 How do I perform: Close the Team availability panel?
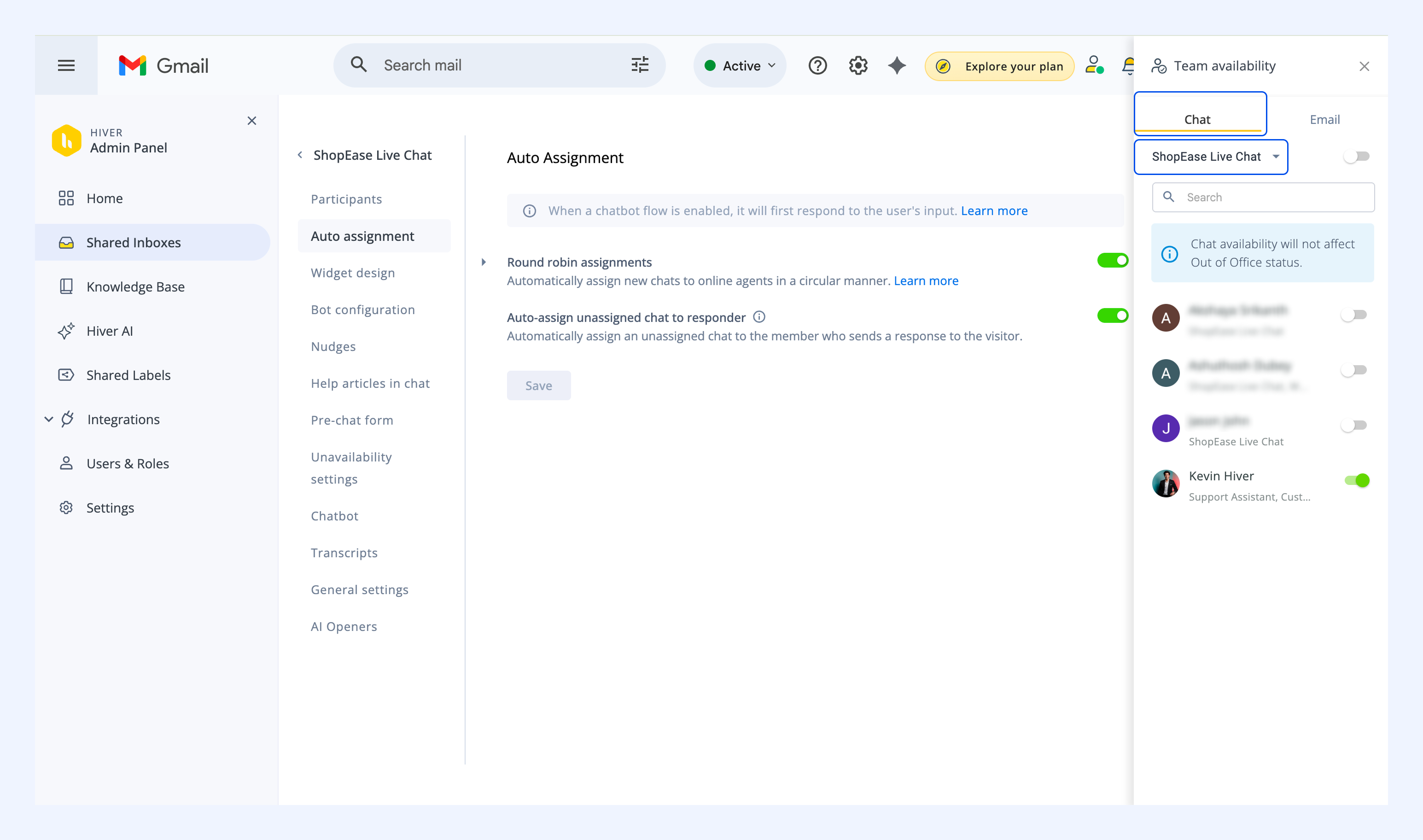pos(1364,66)
